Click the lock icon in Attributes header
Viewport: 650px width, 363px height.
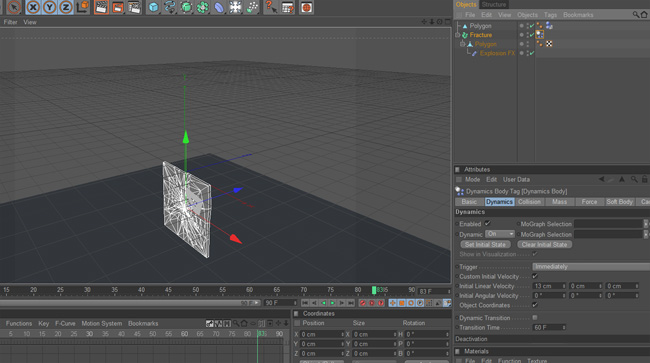pyautogui.click(x=644, y=179)
